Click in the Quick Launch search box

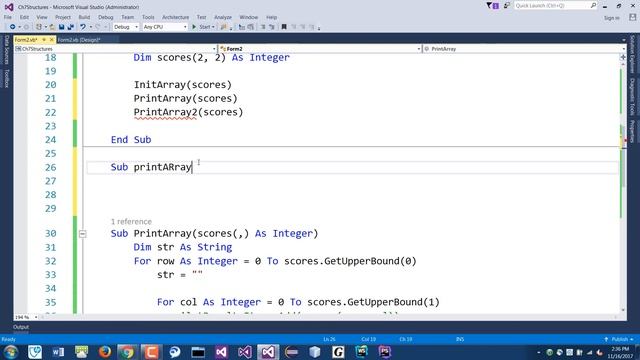(x=556, y=6)
